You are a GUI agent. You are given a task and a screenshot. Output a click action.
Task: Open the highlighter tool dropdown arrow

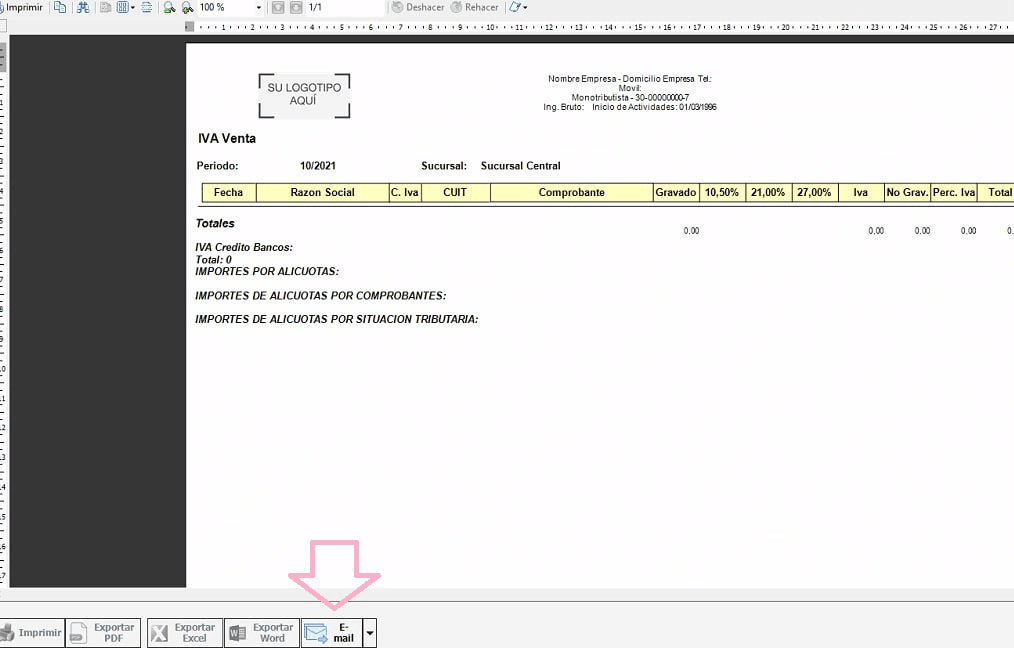pos(525,7)
